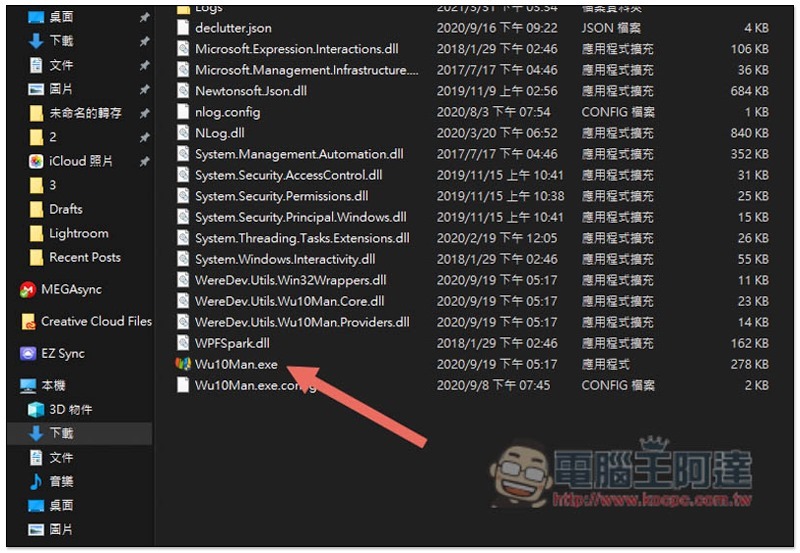Select System.Management.Automation.dll file name
This screenshot has height=553, width=800.
[299, 154]
